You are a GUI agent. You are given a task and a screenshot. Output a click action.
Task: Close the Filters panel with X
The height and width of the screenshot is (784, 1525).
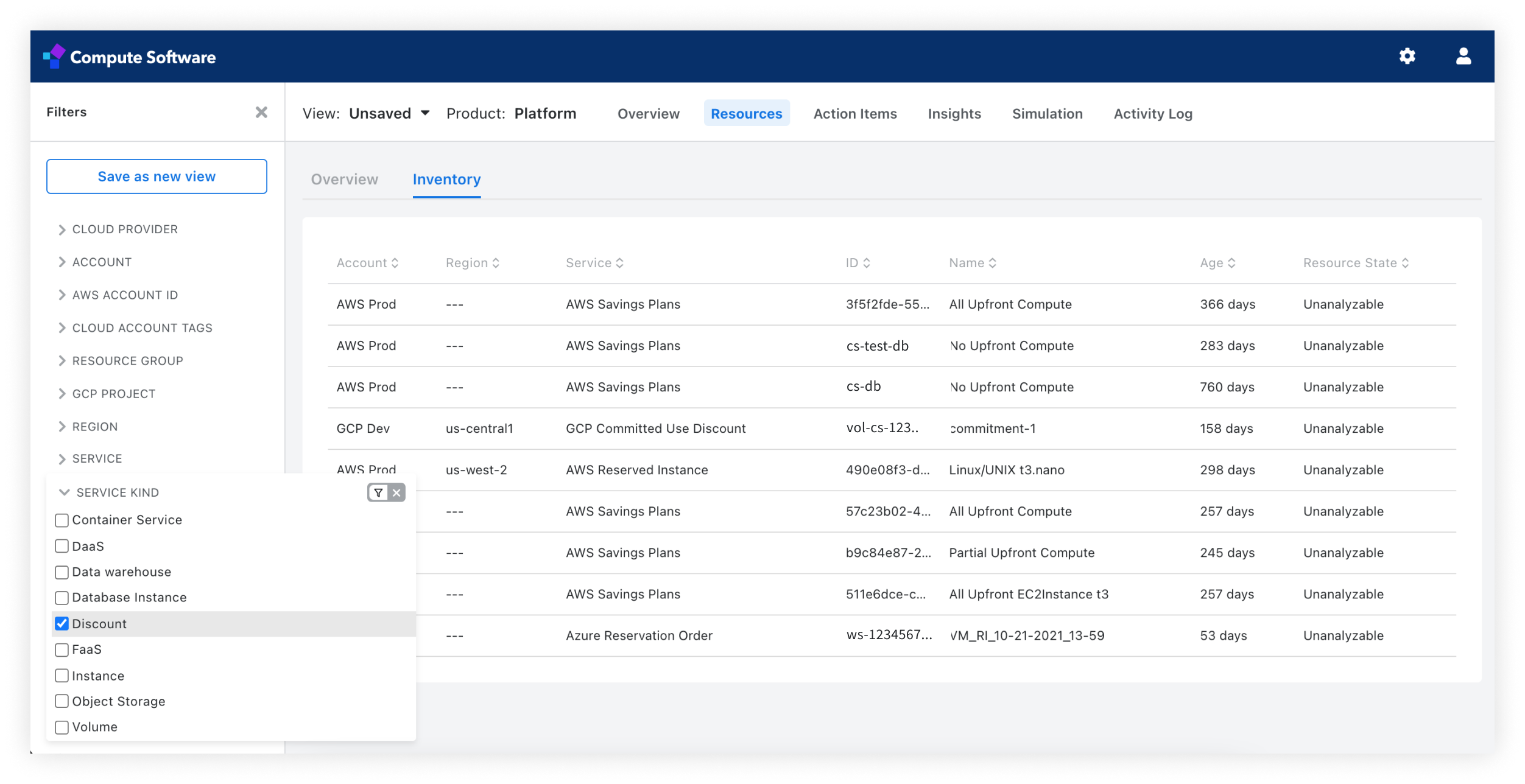coord(261,112)
